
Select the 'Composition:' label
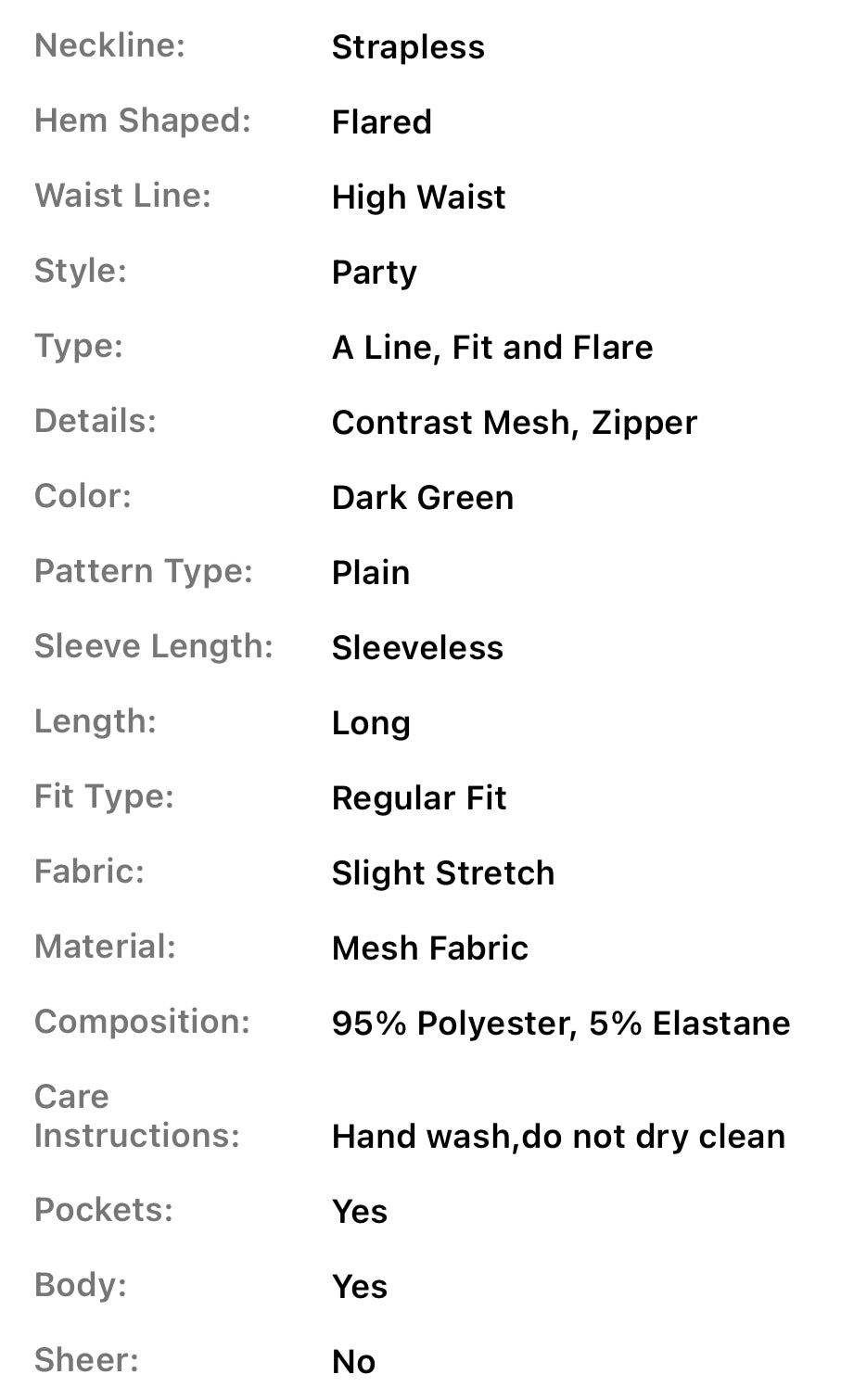click(x=143, y=1022)
